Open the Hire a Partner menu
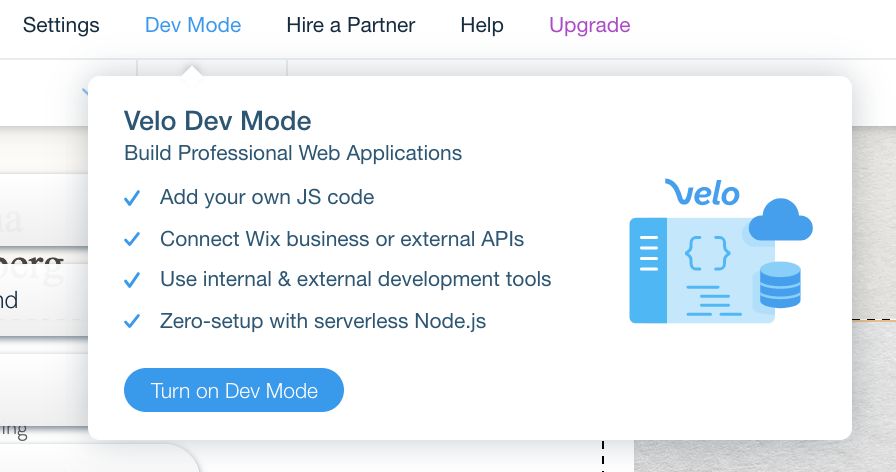 point(350,25)
